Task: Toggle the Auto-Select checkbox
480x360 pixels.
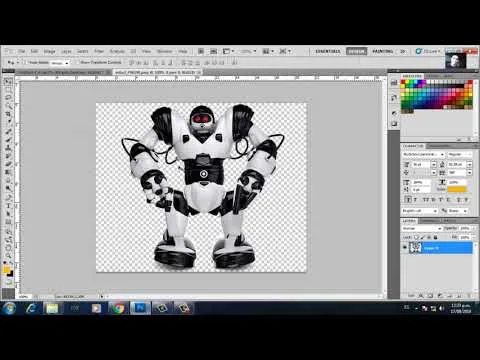Action: pos(25,62)
